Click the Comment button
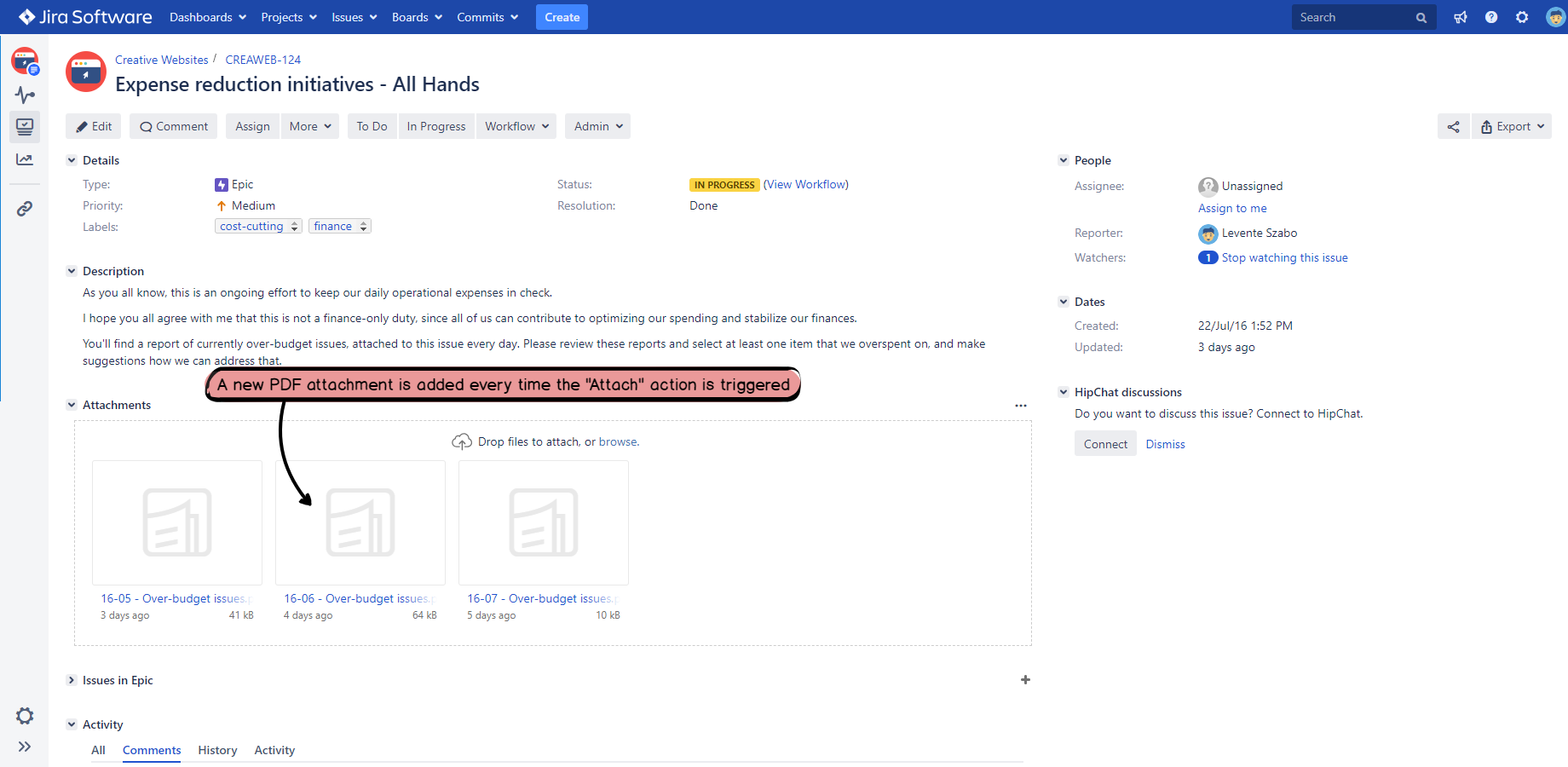Image resolution: width=1568 pixels, height=767 pixels. [174, 127]
